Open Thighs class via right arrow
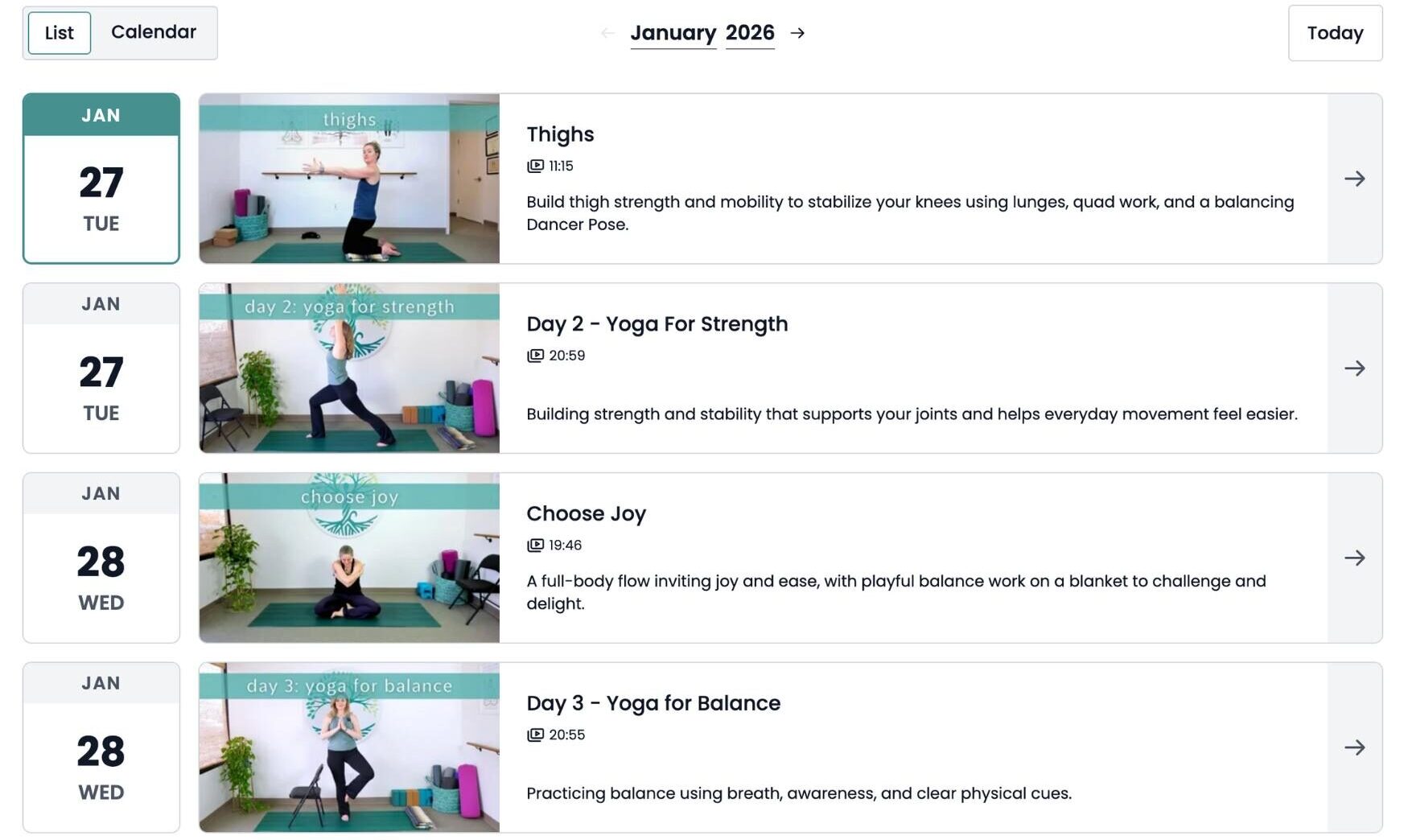This screenshot has width=1408, height=840. 1354,179
